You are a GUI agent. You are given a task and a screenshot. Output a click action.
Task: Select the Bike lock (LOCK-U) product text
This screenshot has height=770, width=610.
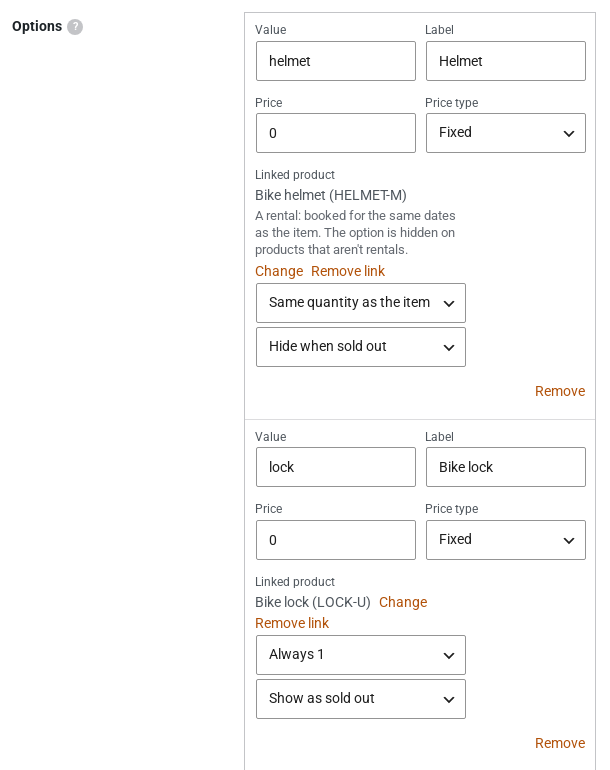pos(312,602)
